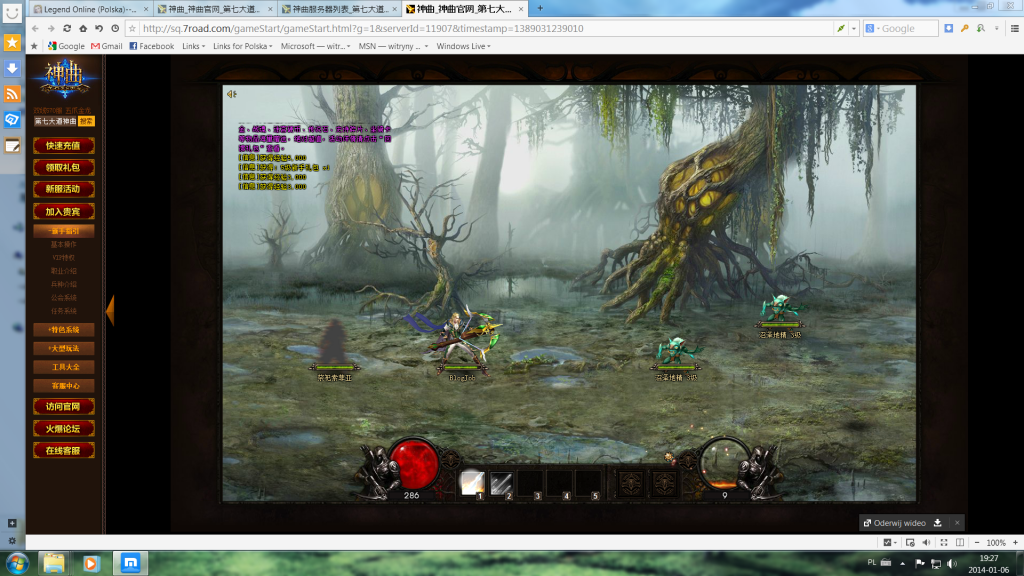This screenshot has height=576, width=1024.
Task: Open the Maxthon main menu icon
Action: pos(1015,29)
